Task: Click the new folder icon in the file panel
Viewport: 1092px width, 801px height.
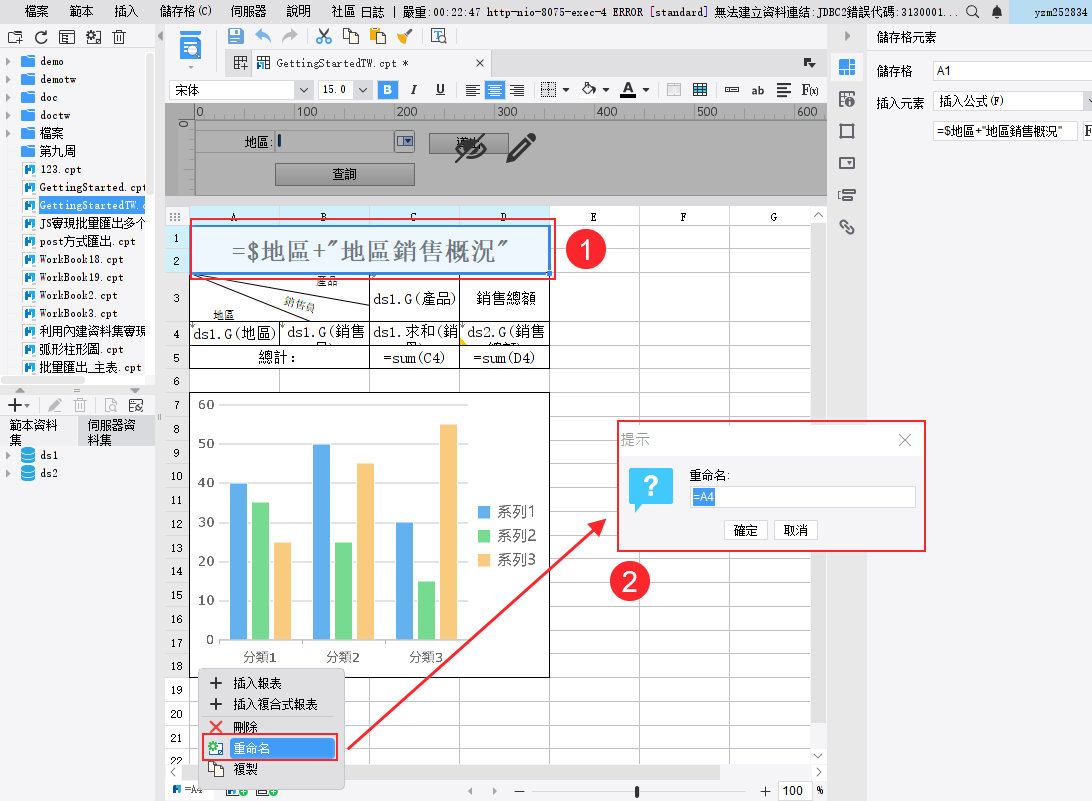Action: (15, 38)
